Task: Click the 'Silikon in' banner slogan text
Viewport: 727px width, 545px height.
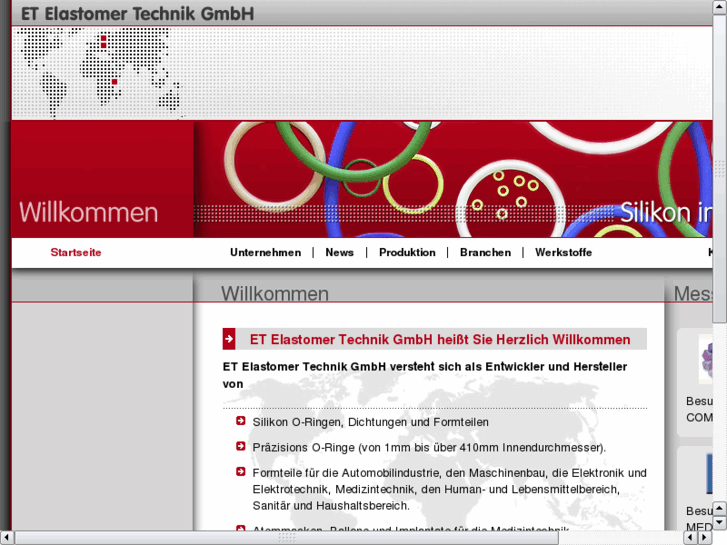Action: click(666, 212)
